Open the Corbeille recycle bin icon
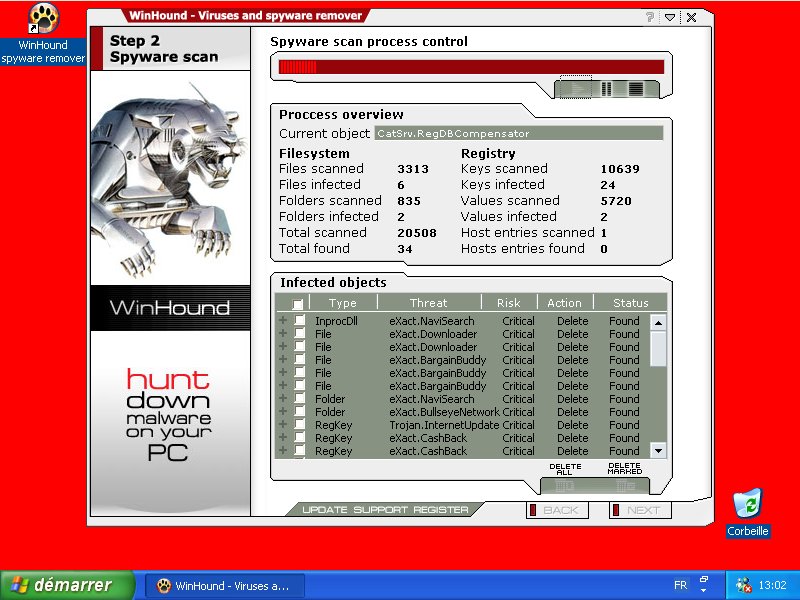The width and height of the screenshot is (800, 600). (748, 512)
